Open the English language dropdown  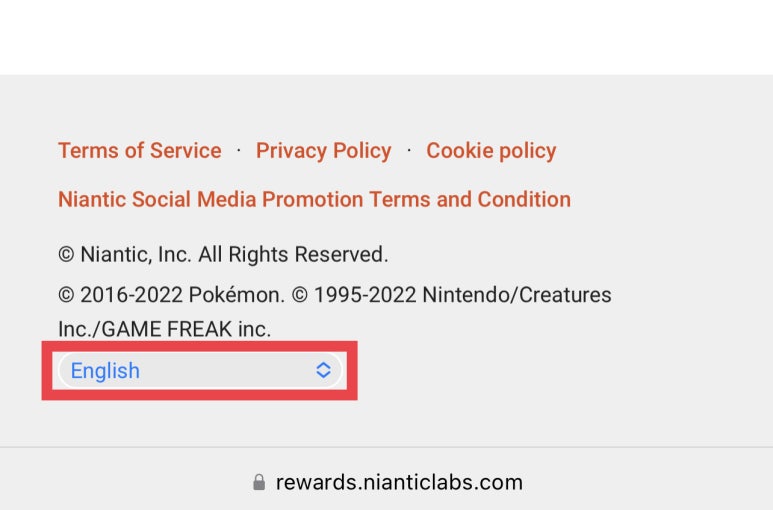point(200,371)
